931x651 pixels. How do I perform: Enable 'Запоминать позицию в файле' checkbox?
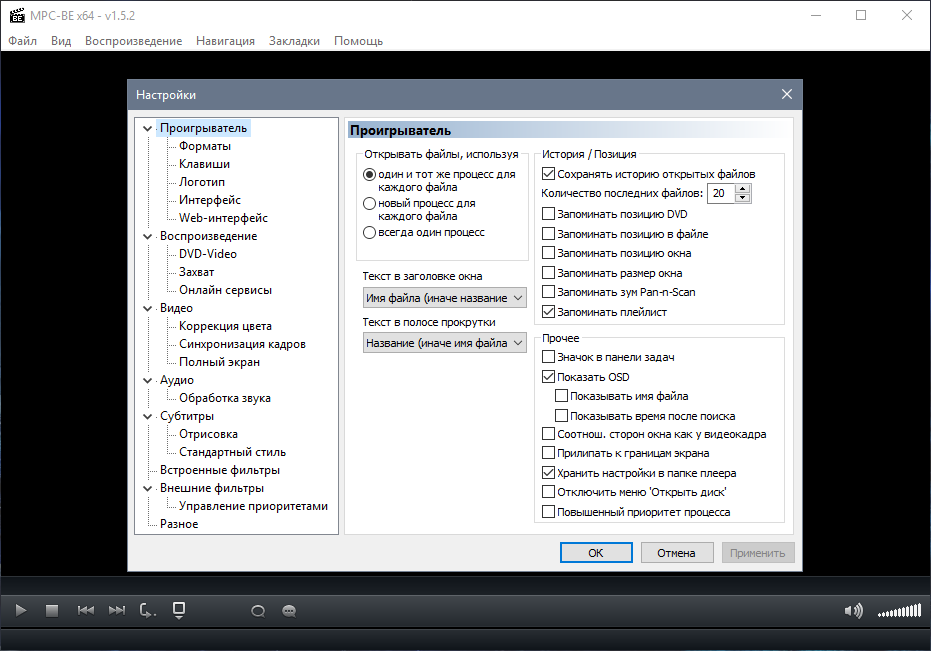548,234
